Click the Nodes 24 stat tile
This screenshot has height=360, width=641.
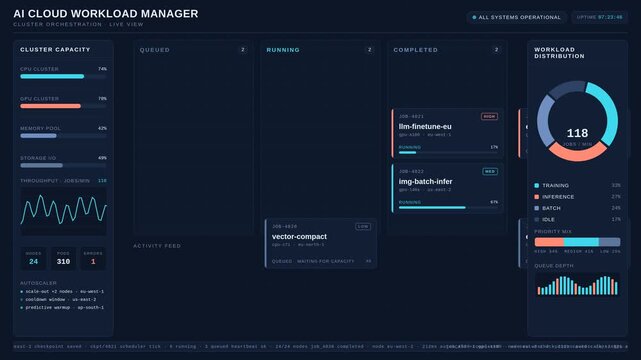pyautogui.click(x=34, y=258)
